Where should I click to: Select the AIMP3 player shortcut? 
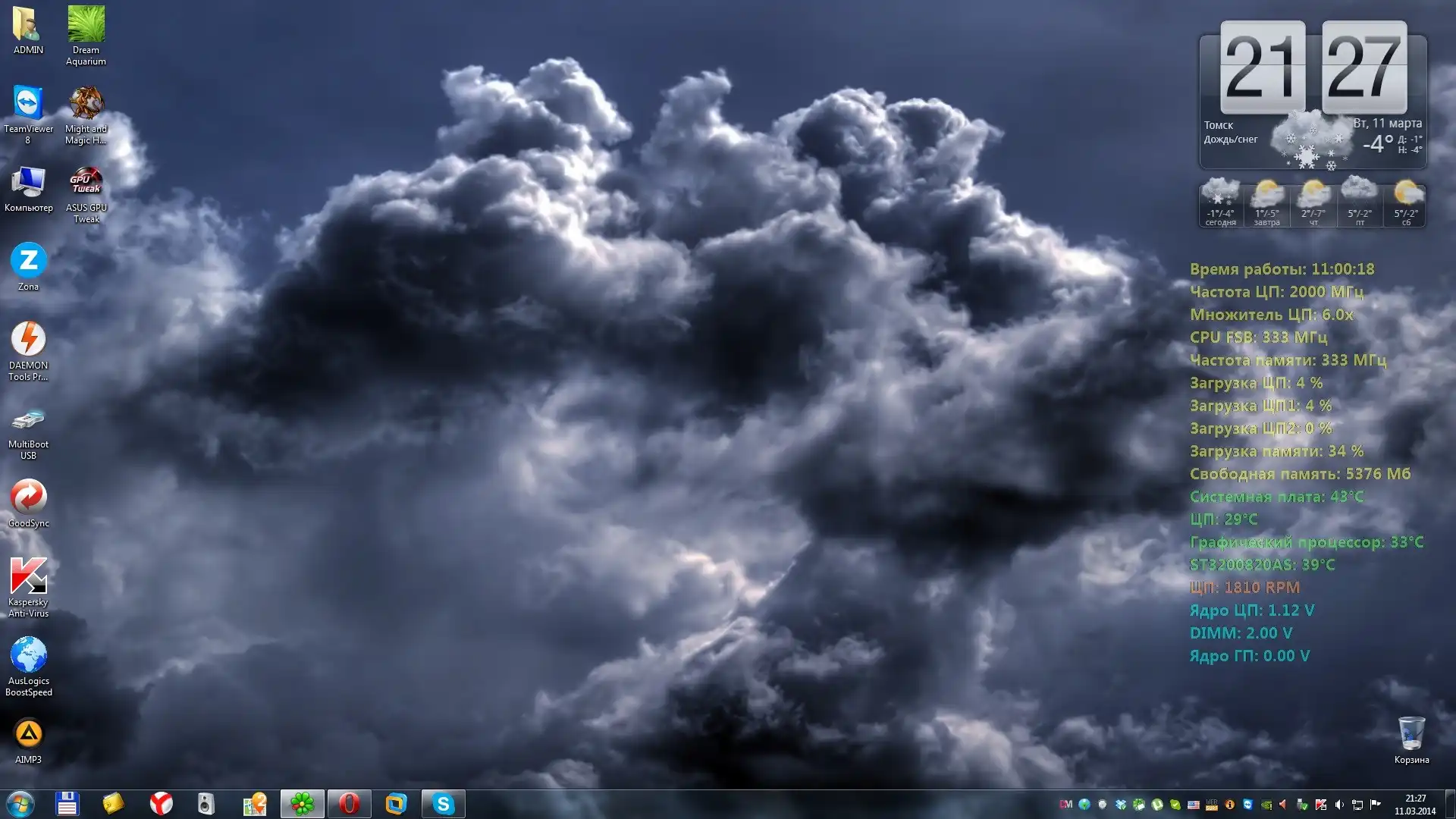[28, 734]
